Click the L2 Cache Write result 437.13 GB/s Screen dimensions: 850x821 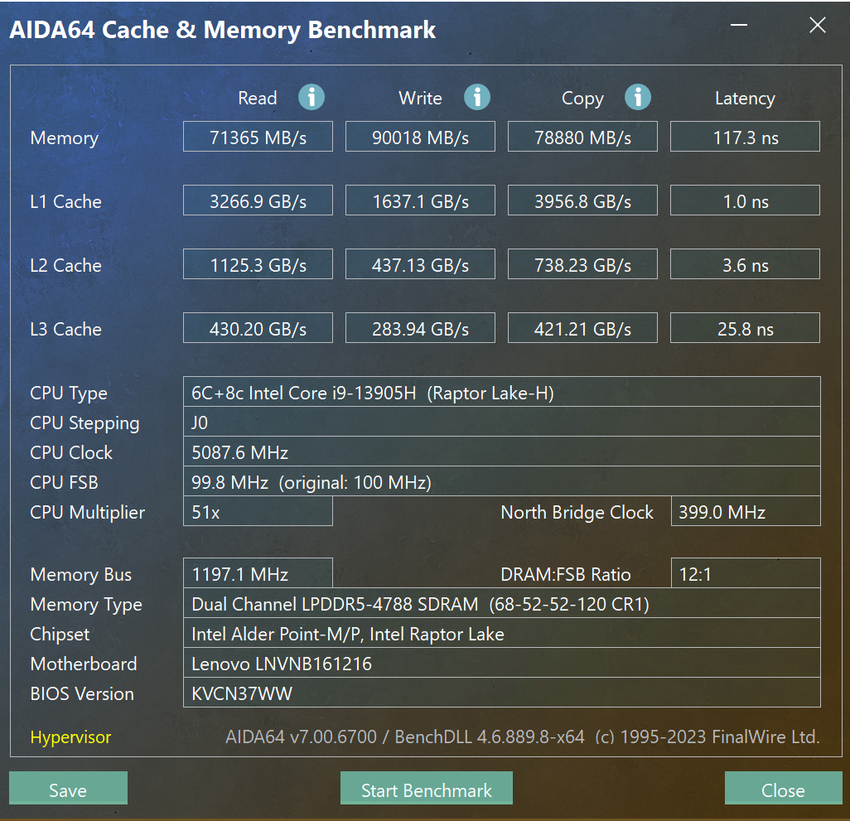(x=420, y=265)
